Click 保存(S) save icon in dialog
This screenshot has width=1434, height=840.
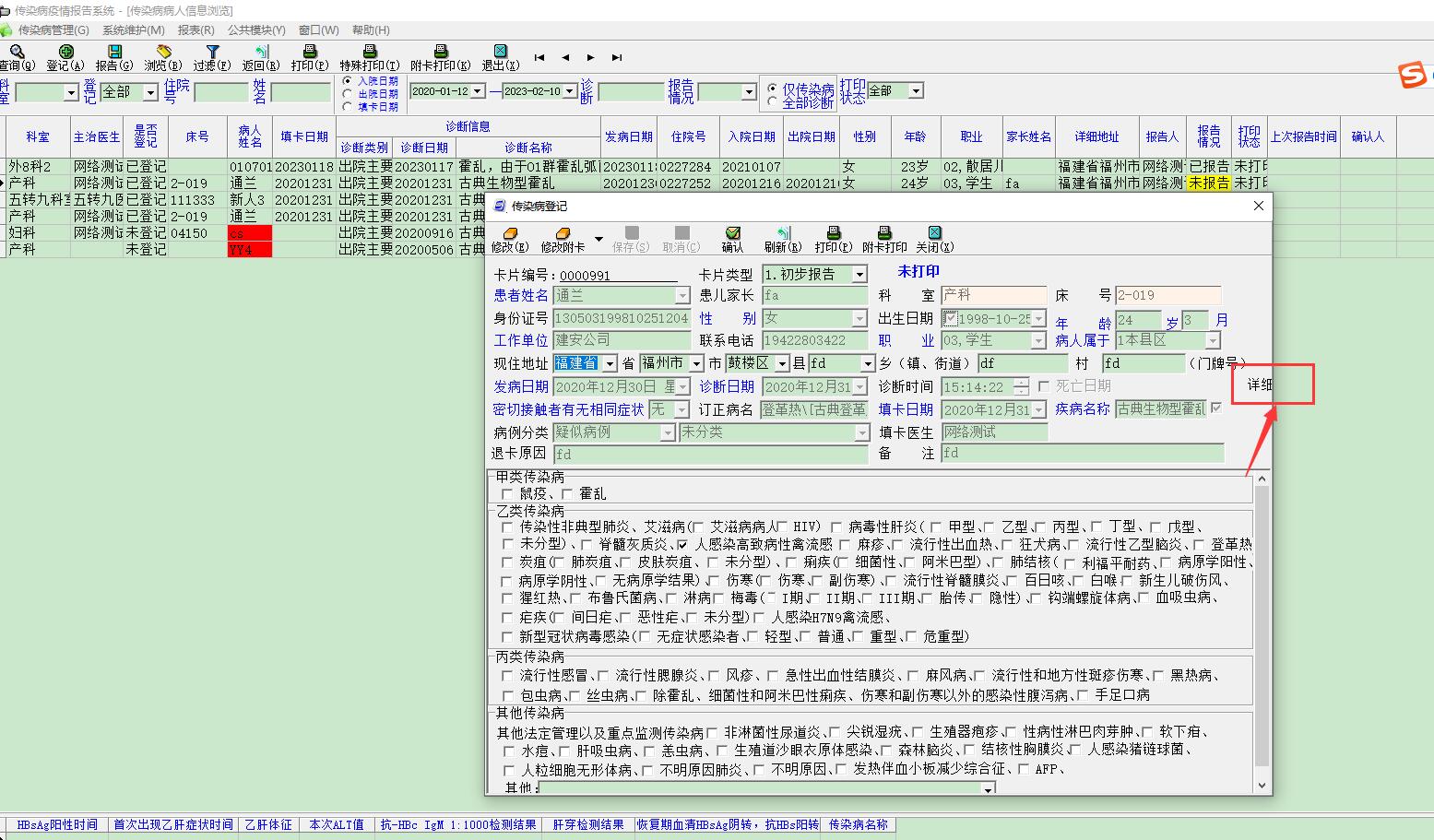coord(632,233)
